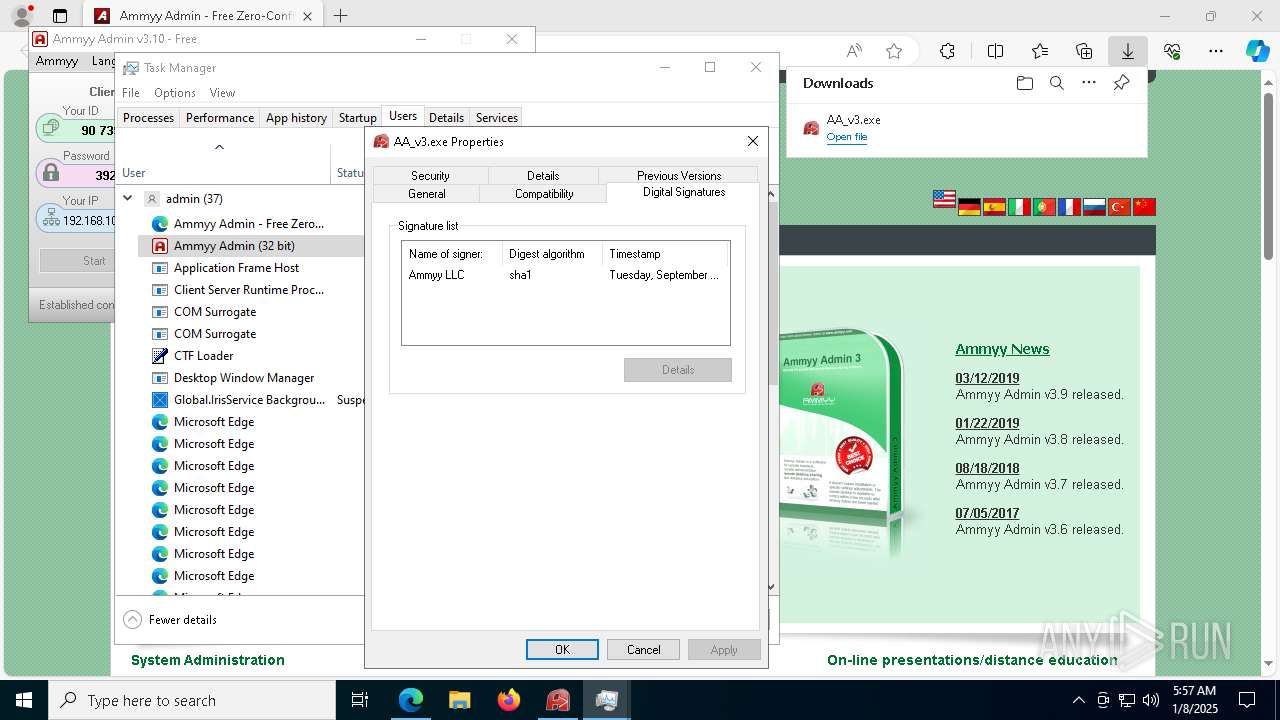Switch to the Security tab
1280x720 pixels.
[430, 175]
